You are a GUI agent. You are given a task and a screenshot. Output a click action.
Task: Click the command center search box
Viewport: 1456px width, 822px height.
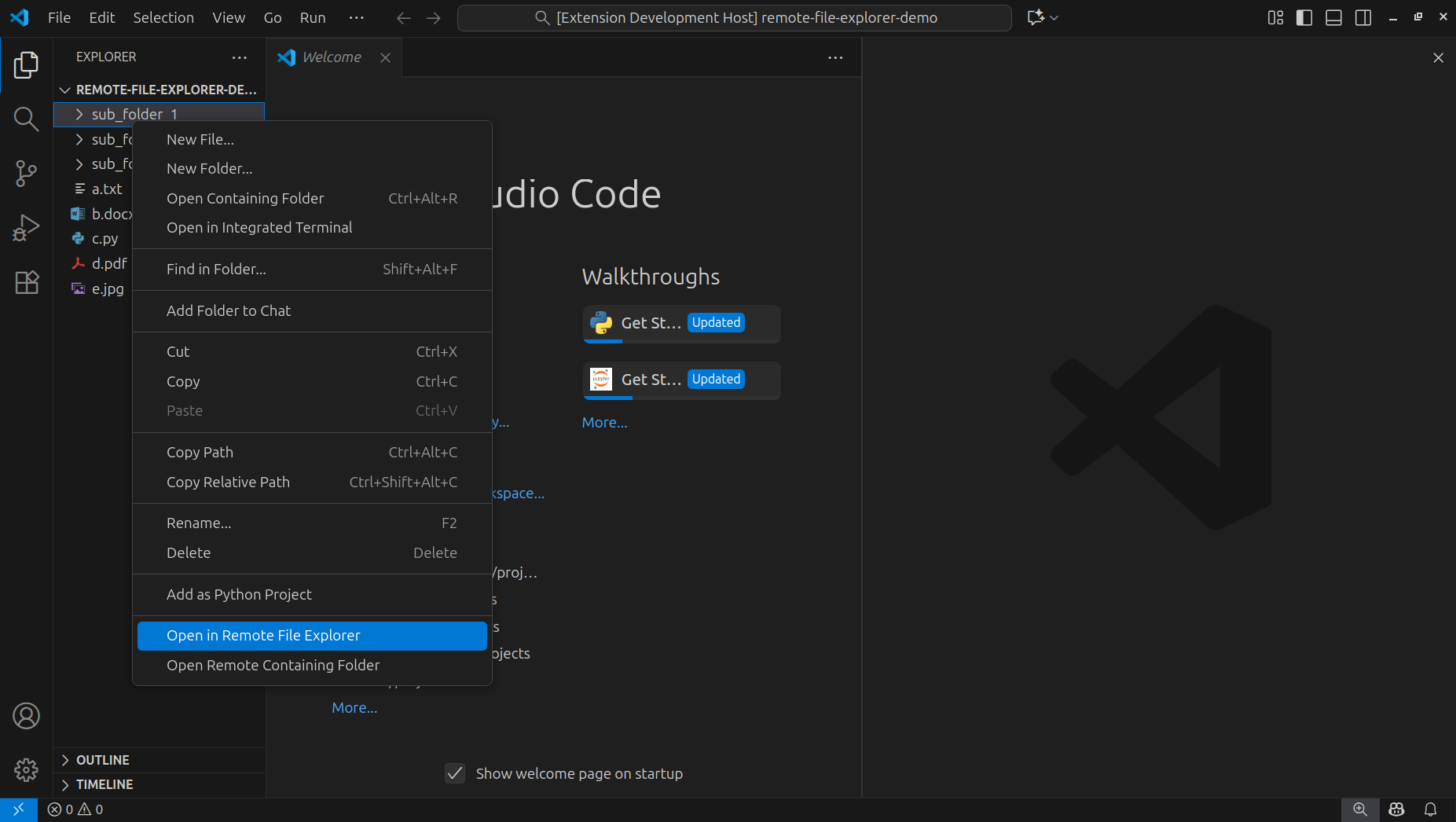(734, 17)
